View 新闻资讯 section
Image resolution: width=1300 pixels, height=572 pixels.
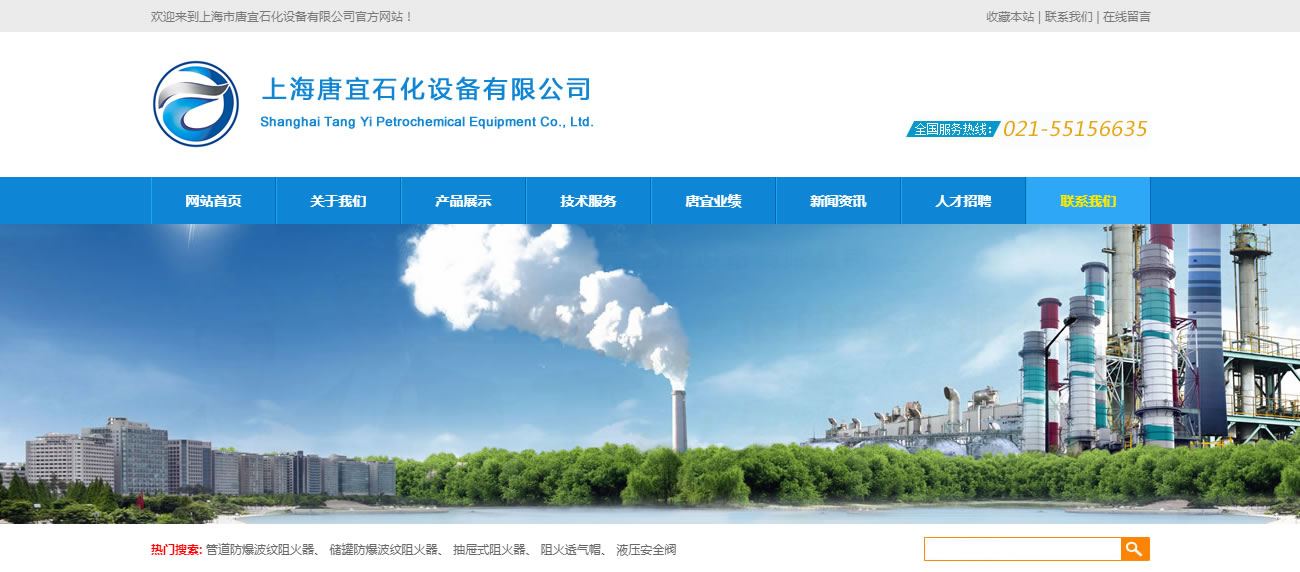coord(838,201)
